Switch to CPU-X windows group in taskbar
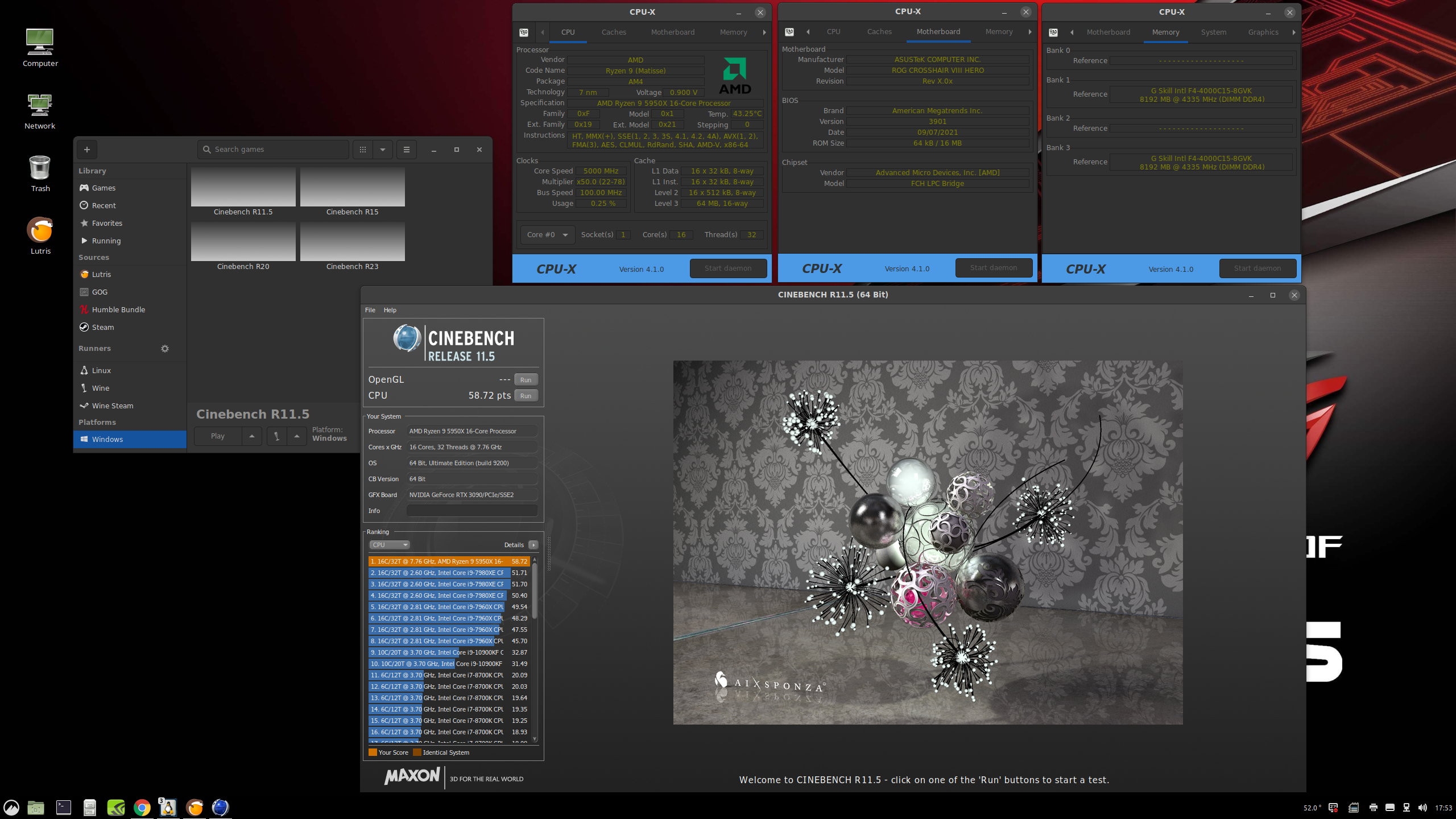The width and height of the screenshot is (1456, 819). coord(168,807)
